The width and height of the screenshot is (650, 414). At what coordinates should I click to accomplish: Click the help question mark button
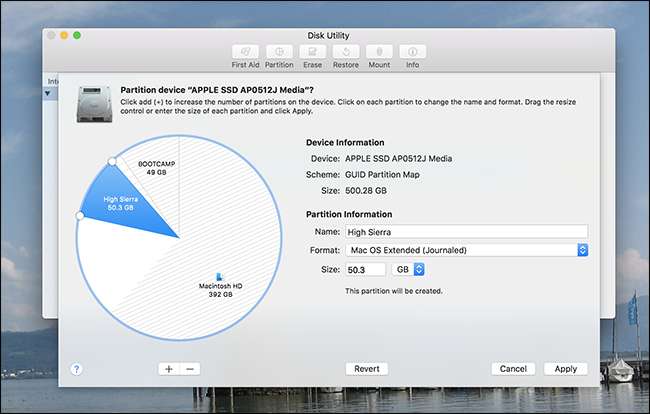click(76, 369)
